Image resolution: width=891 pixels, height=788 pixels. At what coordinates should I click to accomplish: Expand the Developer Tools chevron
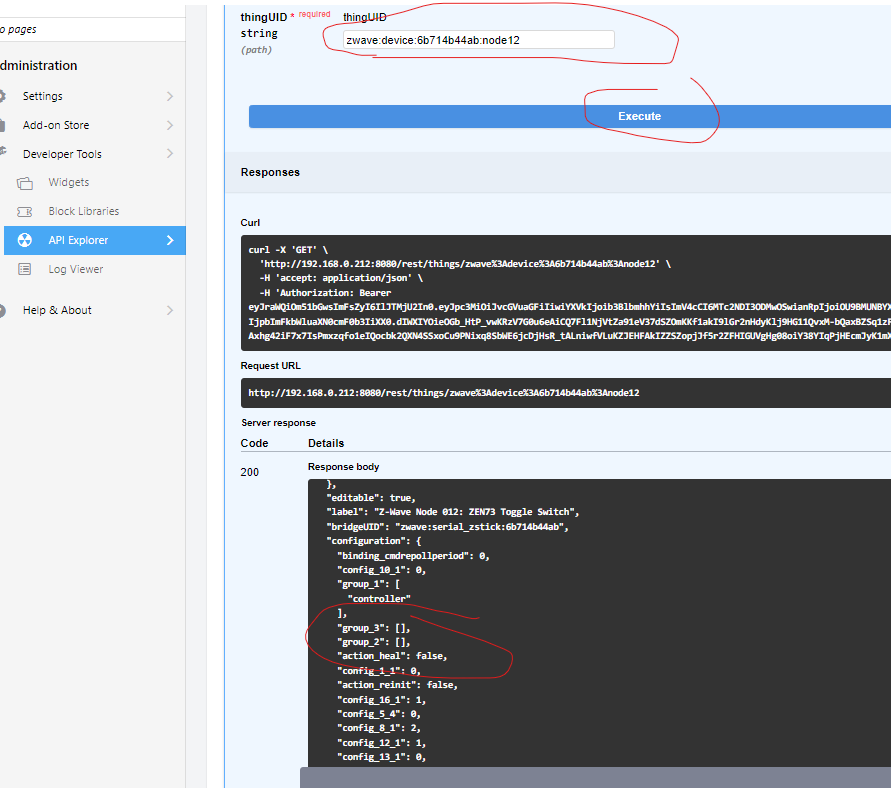tap(170, 155)
